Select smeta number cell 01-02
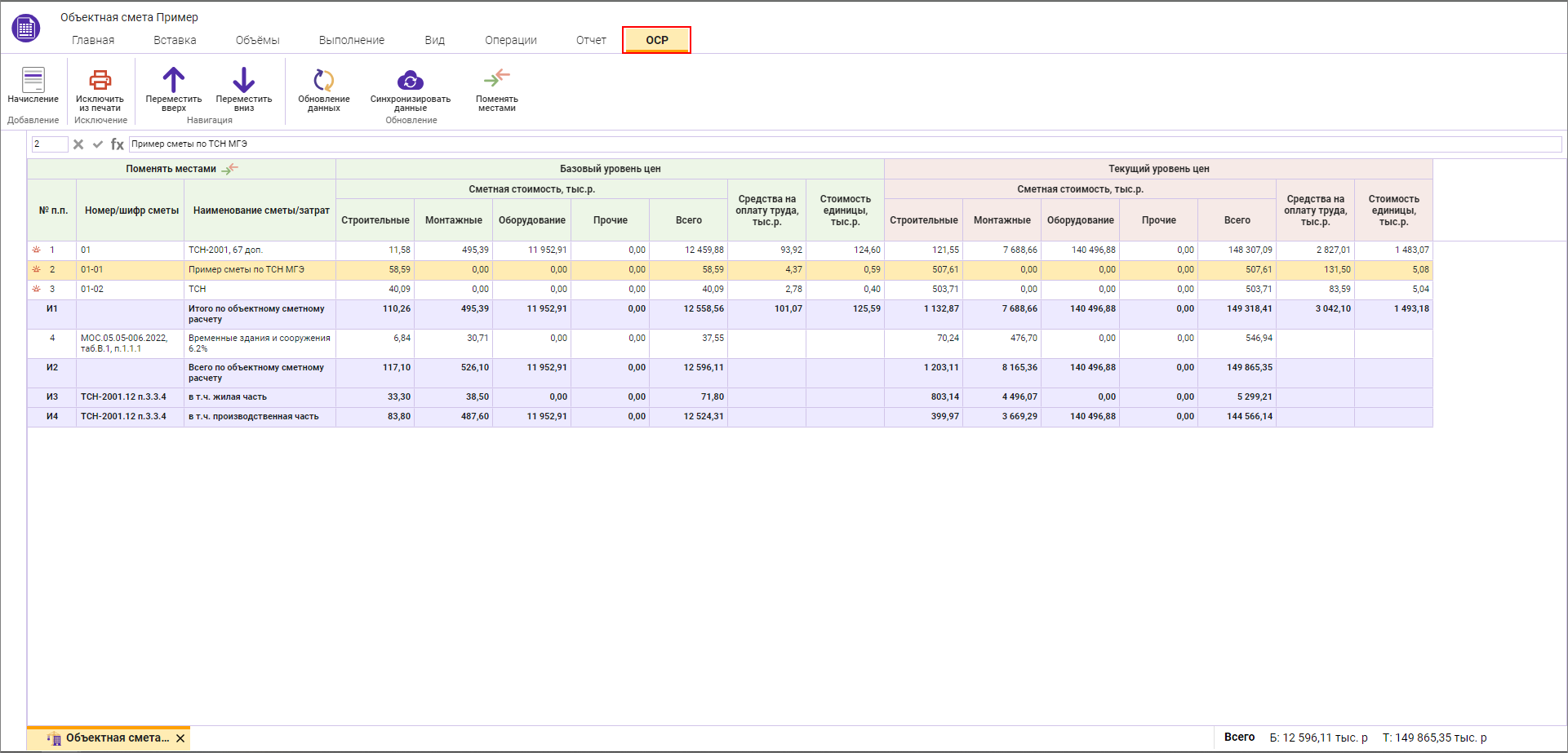1568x753 pixels. coord(130,290)
